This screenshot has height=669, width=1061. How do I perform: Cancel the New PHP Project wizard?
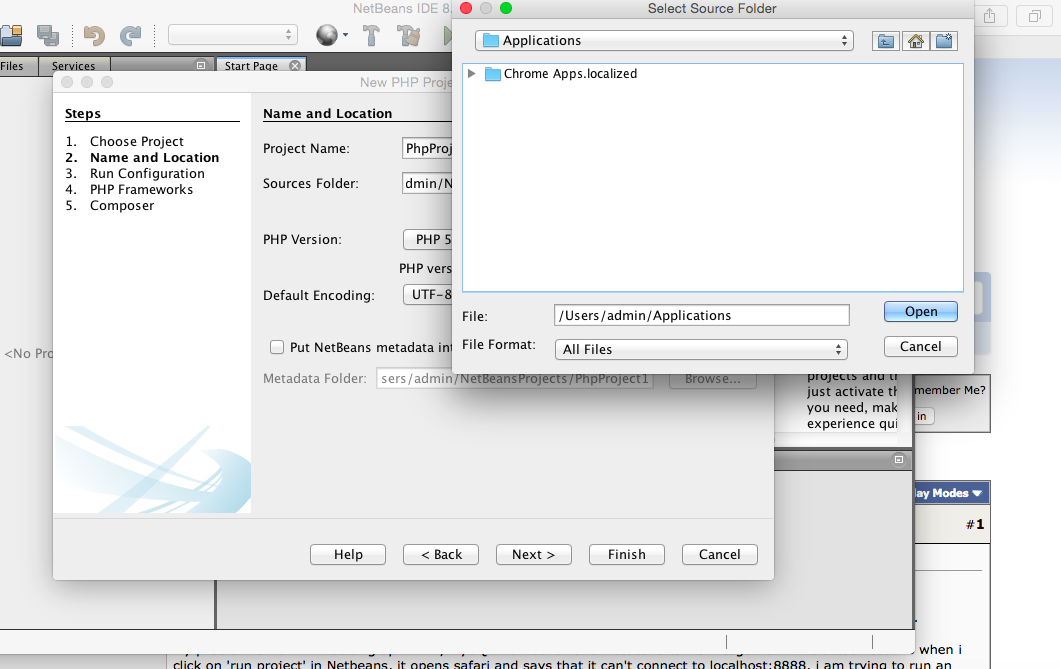pyautogui.click(x=719, y=555)
